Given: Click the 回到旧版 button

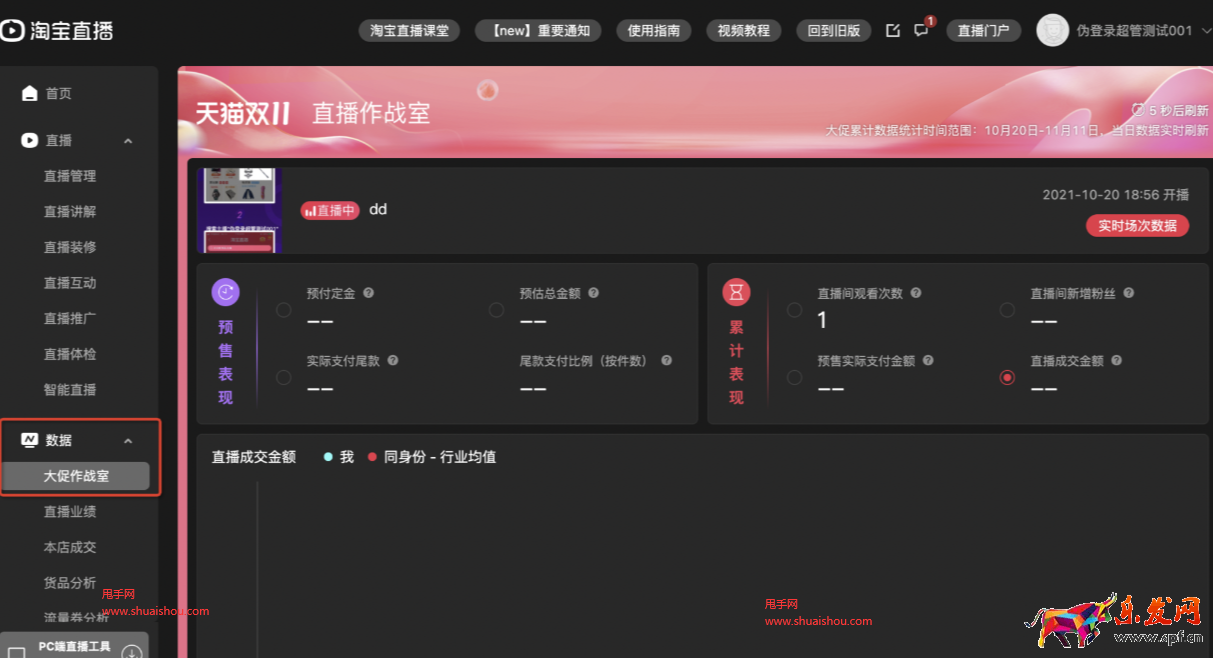Looking at the screenshot, I should point(834,30).
